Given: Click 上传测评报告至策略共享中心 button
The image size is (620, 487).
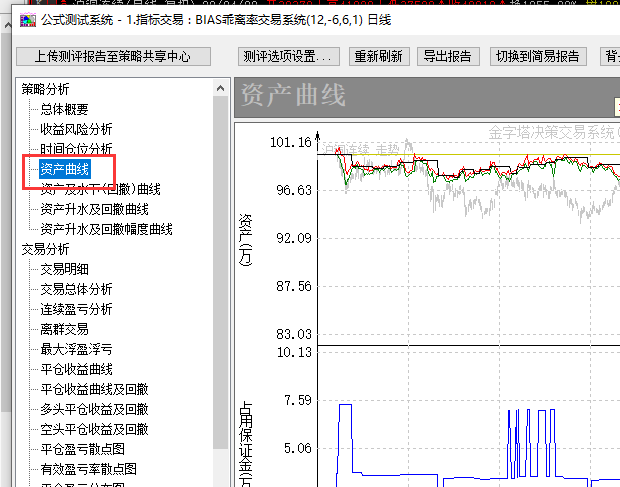Looking at the screenshot, I should pyautogui.click(x=113, y=57).
